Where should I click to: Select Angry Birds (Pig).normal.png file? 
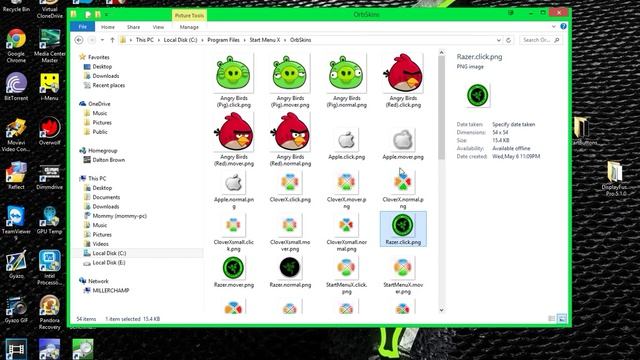[x=346, y=81]
